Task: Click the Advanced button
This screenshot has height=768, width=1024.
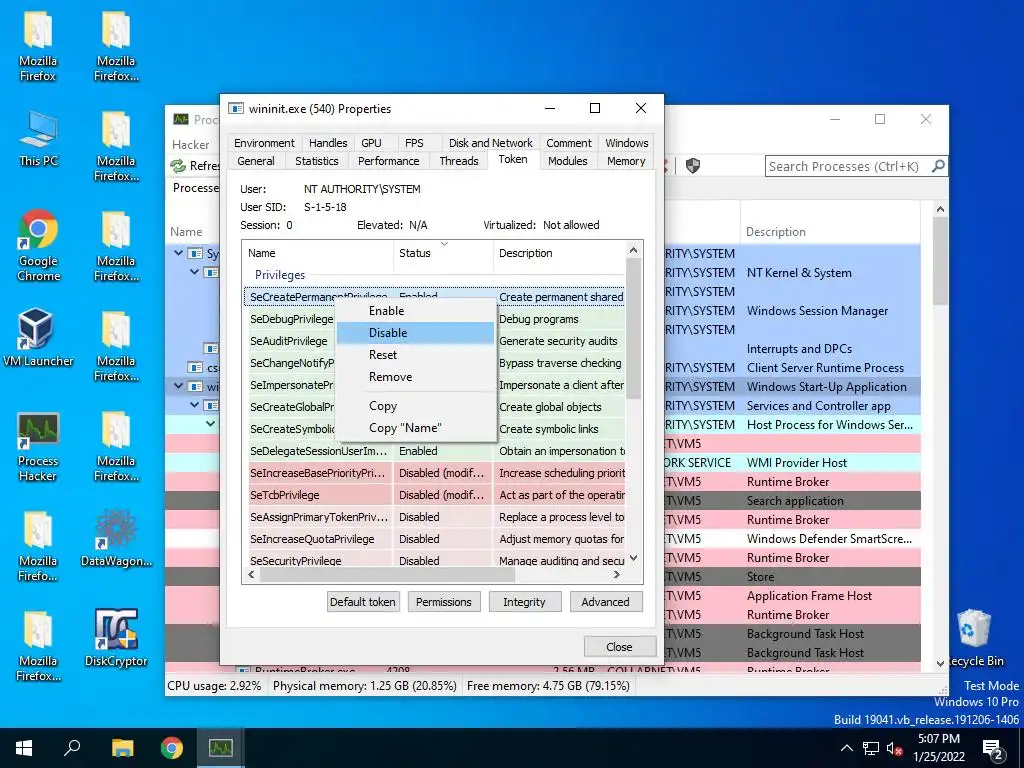Action: tap(605, 601)
